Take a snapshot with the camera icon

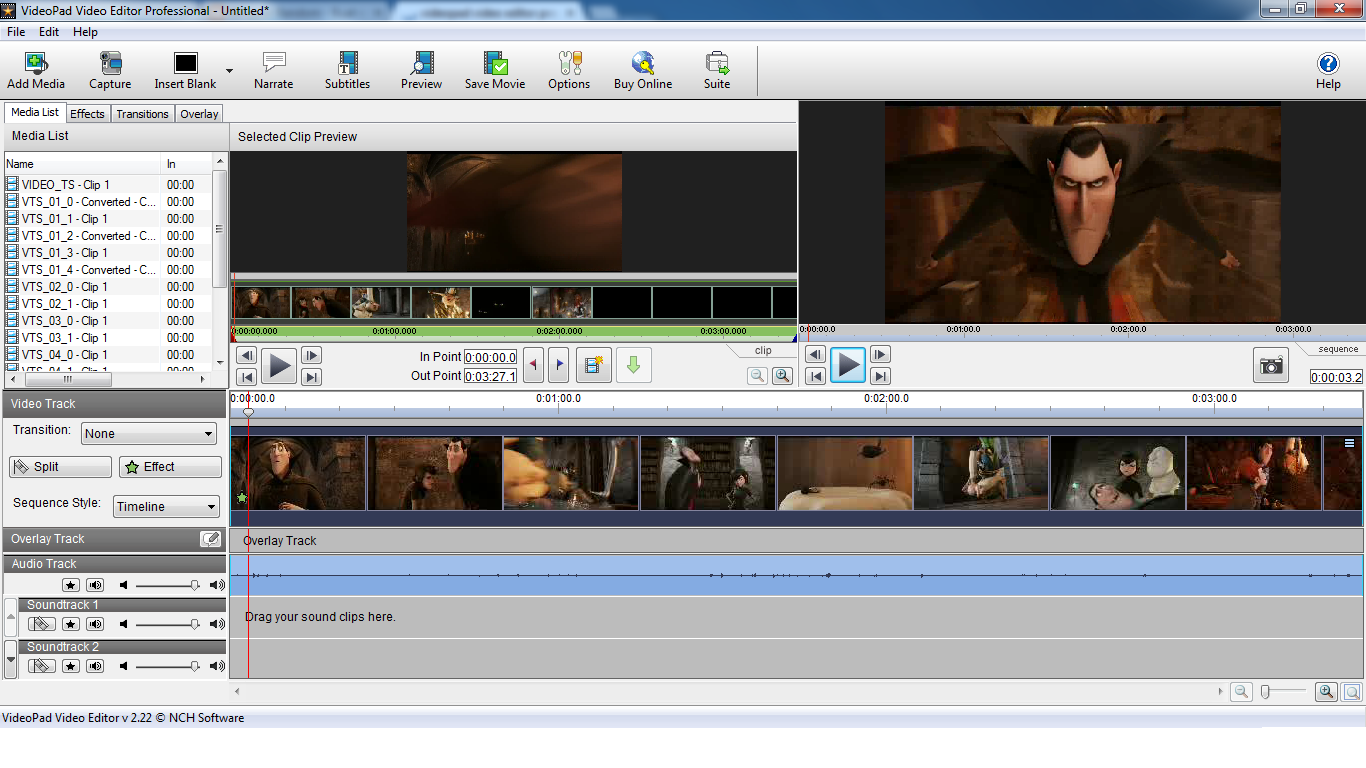pos(1271,366)
